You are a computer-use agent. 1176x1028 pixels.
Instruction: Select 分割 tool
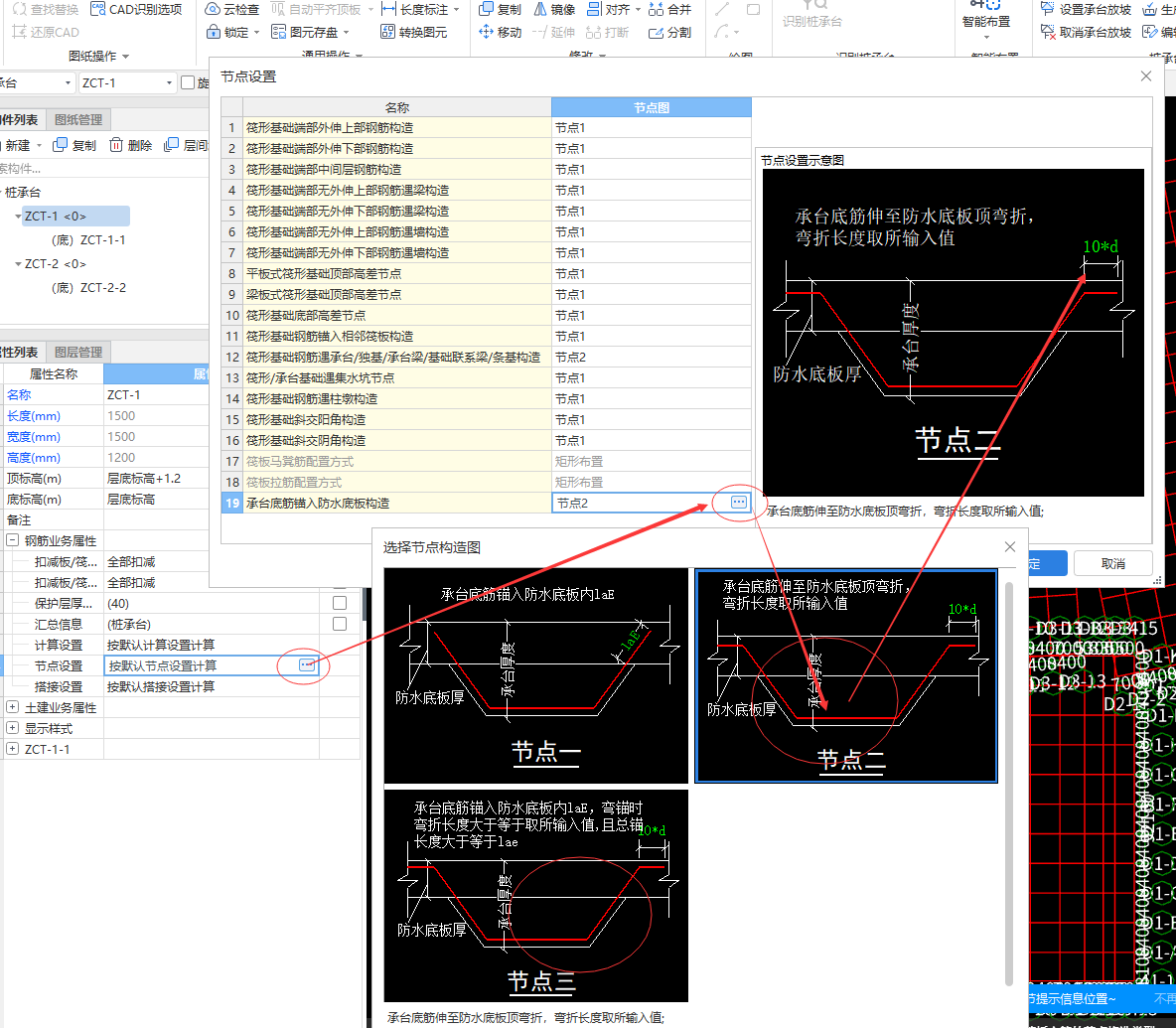(669, 32)
